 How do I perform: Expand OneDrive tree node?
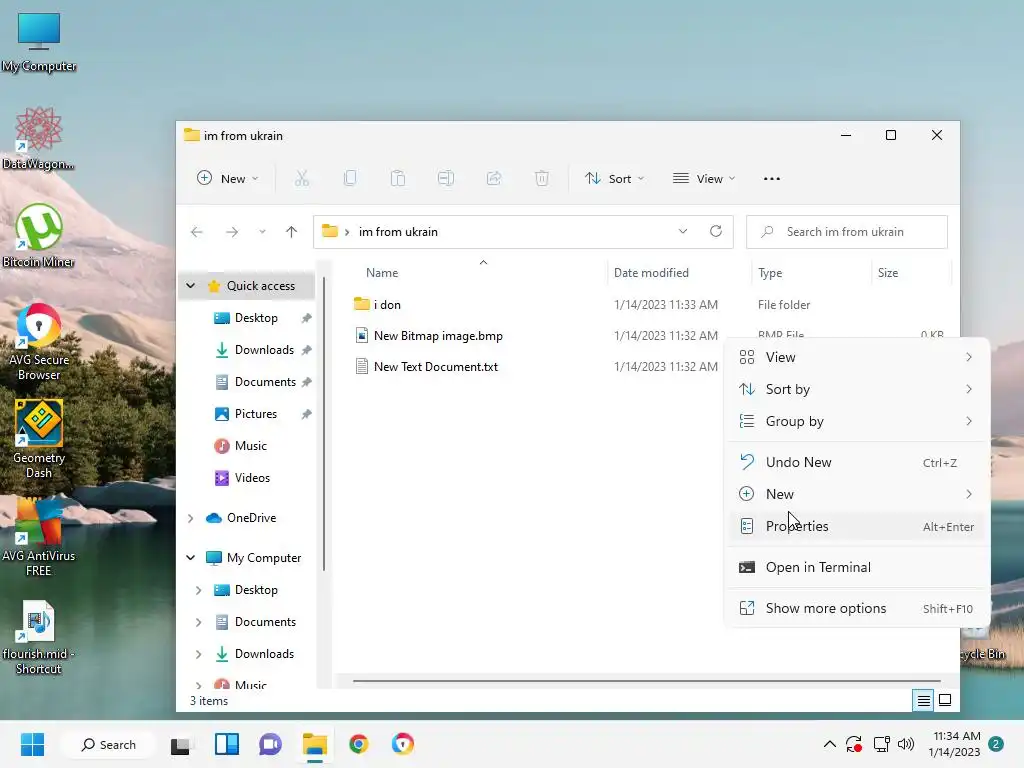190,518
